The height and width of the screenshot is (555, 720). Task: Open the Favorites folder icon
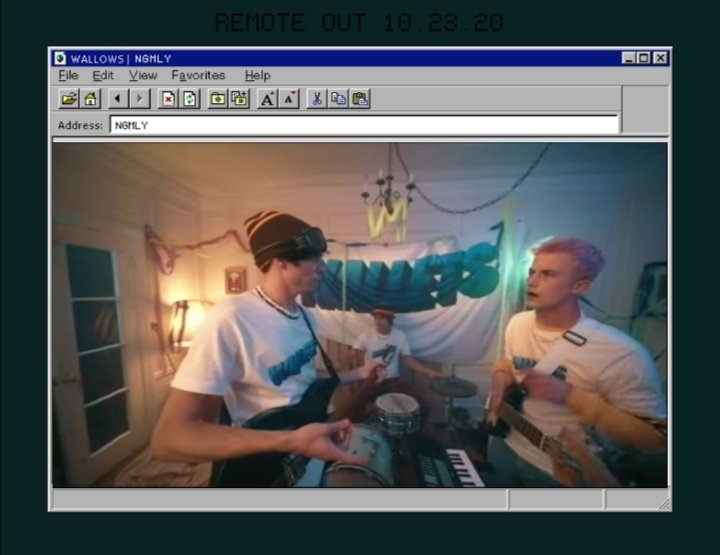pyautogui.click(x=218, y=99)
